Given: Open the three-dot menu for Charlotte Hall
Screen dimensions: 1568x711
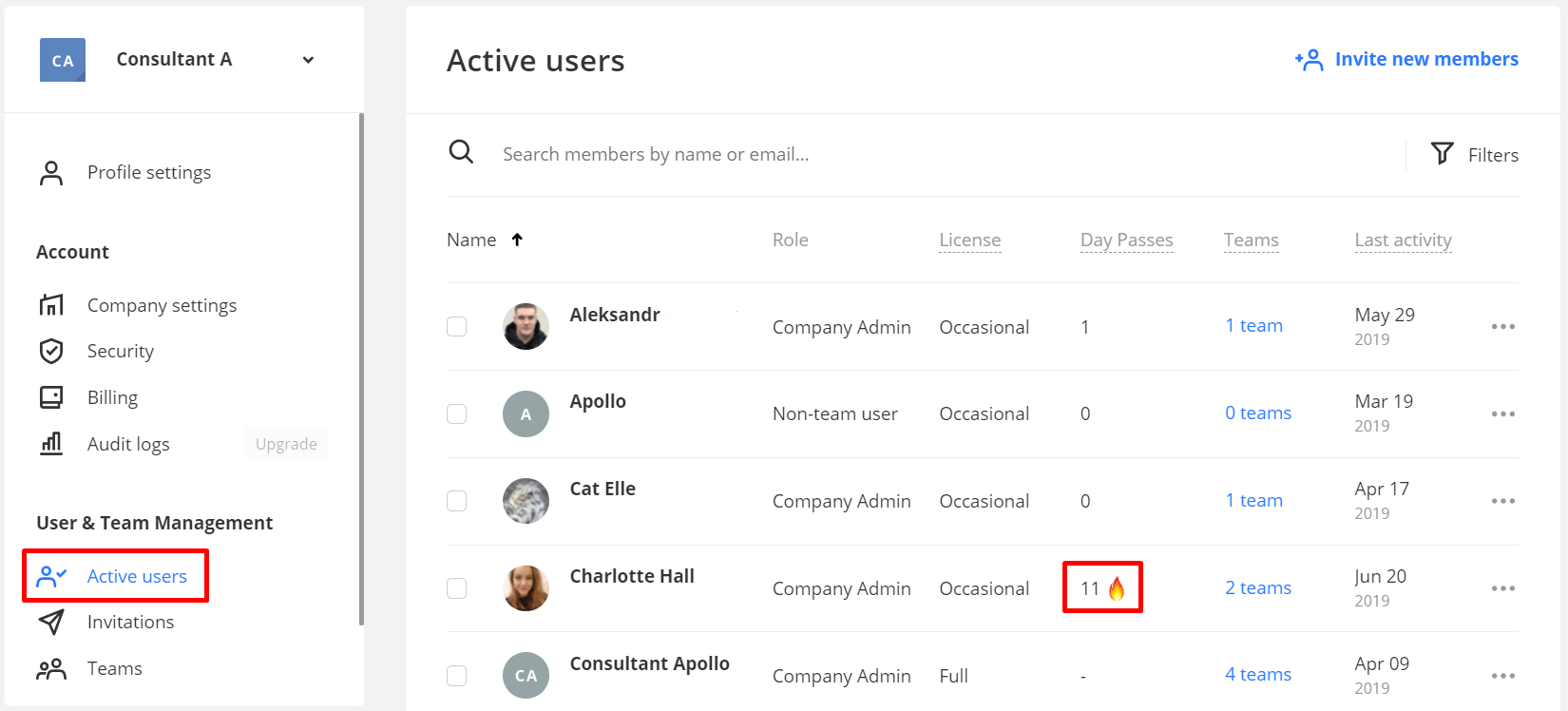Looking at the screenshot, I should (x=1502, y=588).
